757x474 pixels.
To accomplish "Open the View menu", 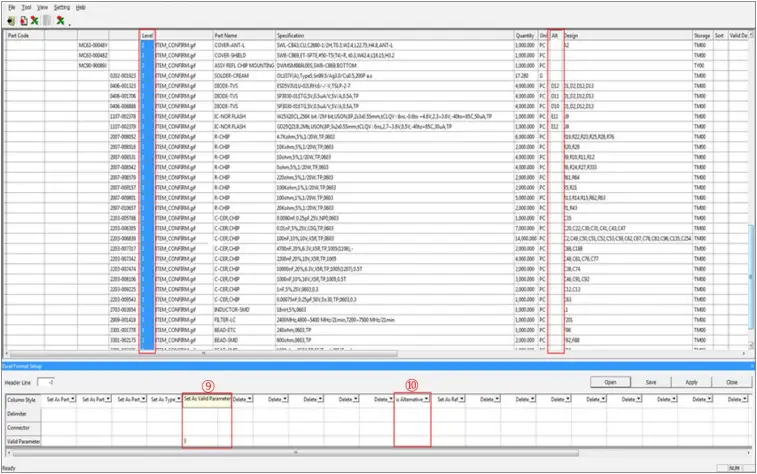I will 42,7.
